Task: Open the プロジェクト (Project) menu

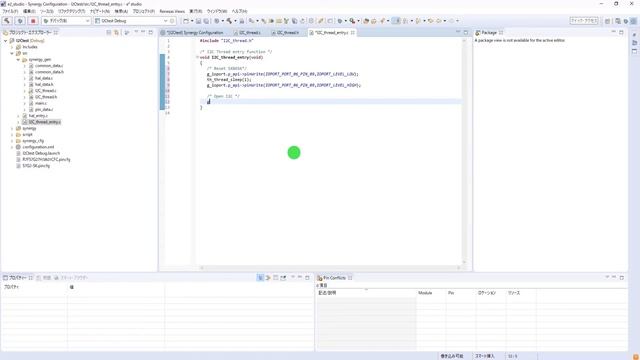Action: 144,11
